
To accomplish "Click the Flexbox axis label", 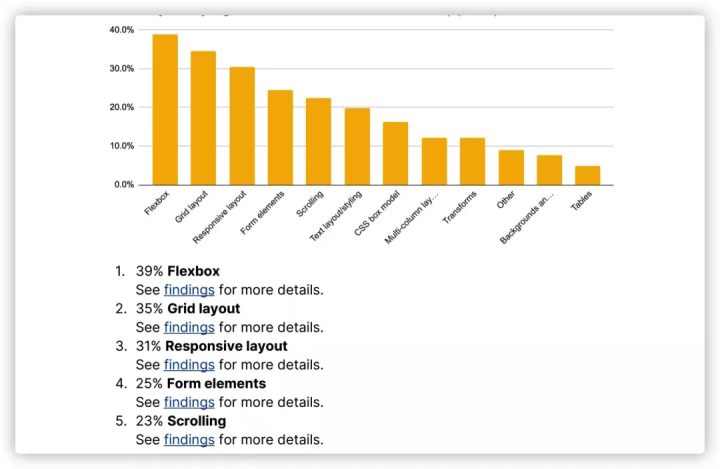I will [159, 202].
